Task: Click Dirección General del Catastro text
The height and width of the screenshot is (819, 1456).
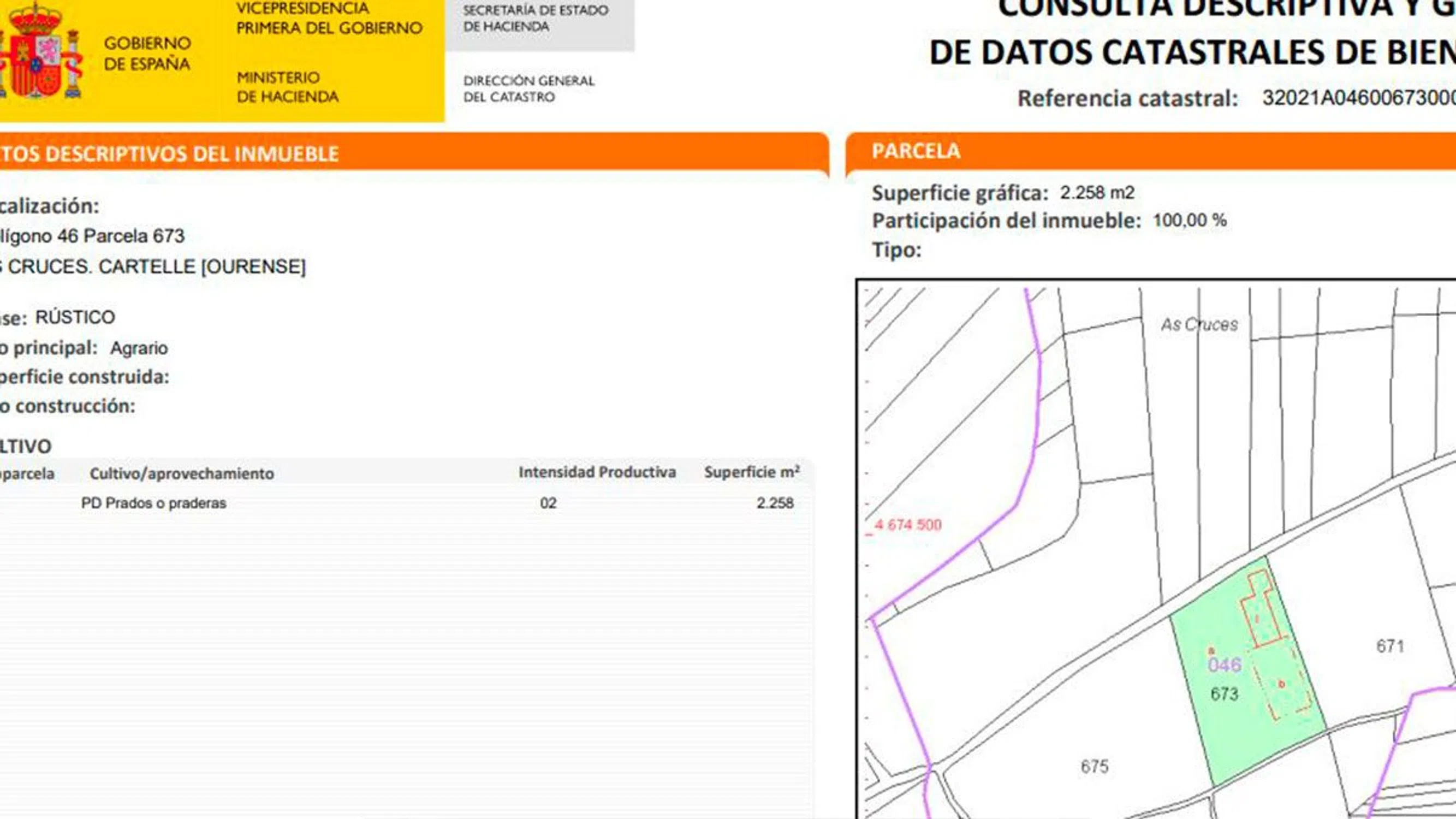Action: (x=528, y=89)
